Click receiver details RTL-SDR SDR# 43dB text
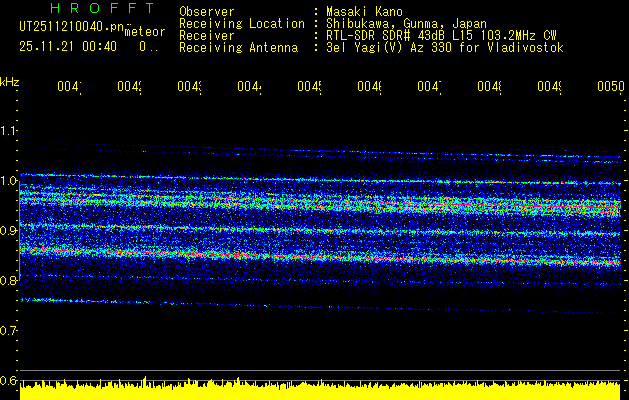 coord(387,36)
